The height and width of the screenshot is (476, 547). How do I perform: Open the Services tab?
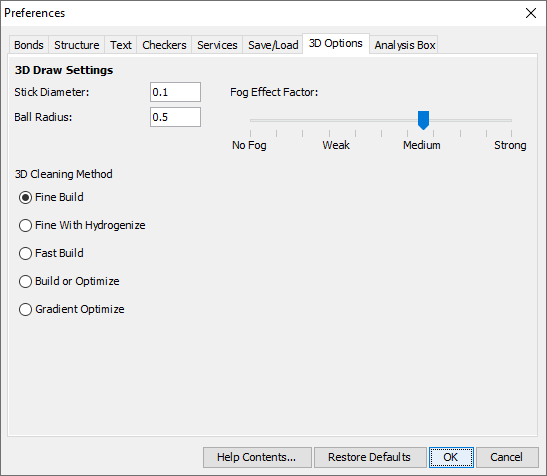[x=217, y=45]
